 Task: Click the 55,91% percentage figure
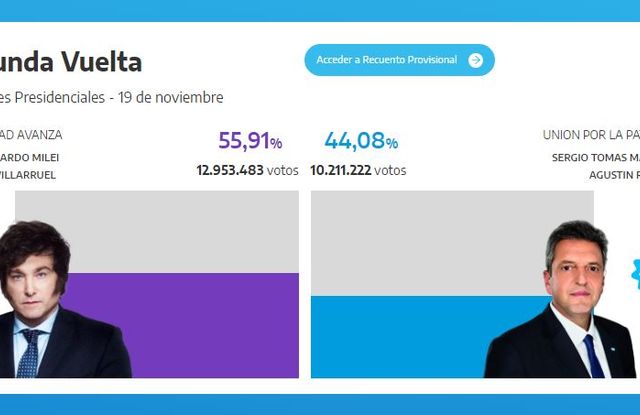click(250, 141)
